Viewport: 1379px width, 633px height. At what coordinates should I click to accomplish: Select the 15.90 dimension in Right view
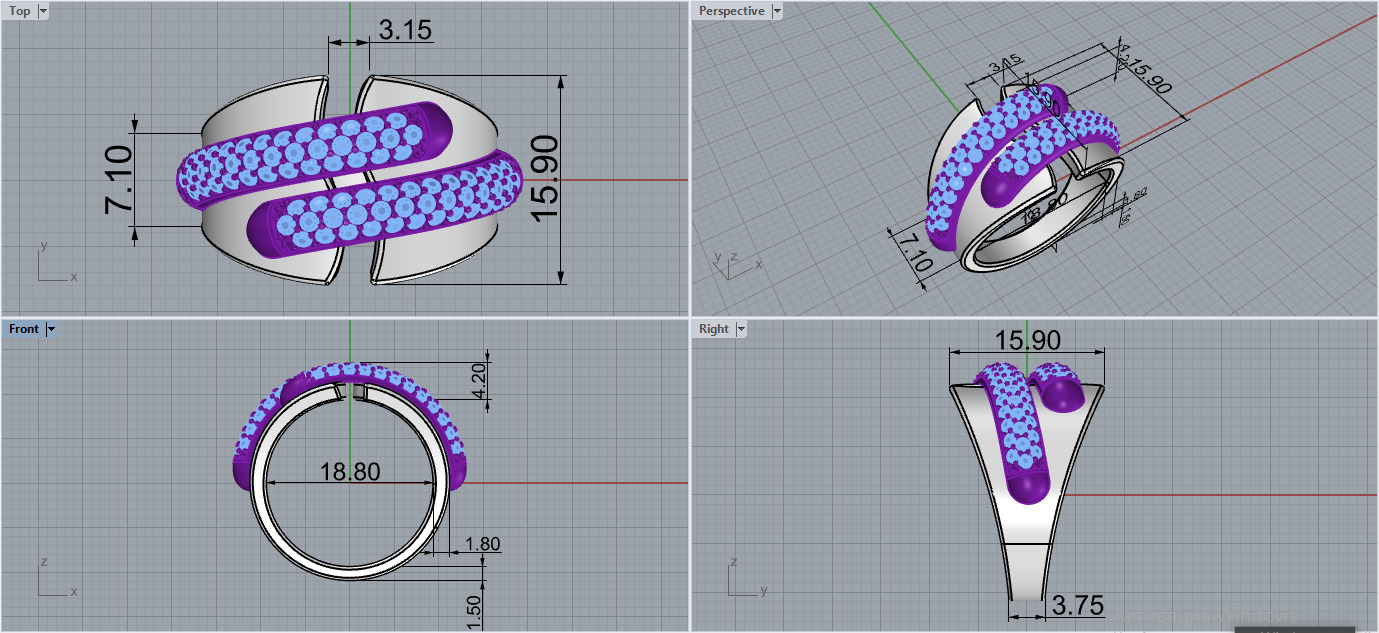pyautogui.click(x=1026, y=341)
